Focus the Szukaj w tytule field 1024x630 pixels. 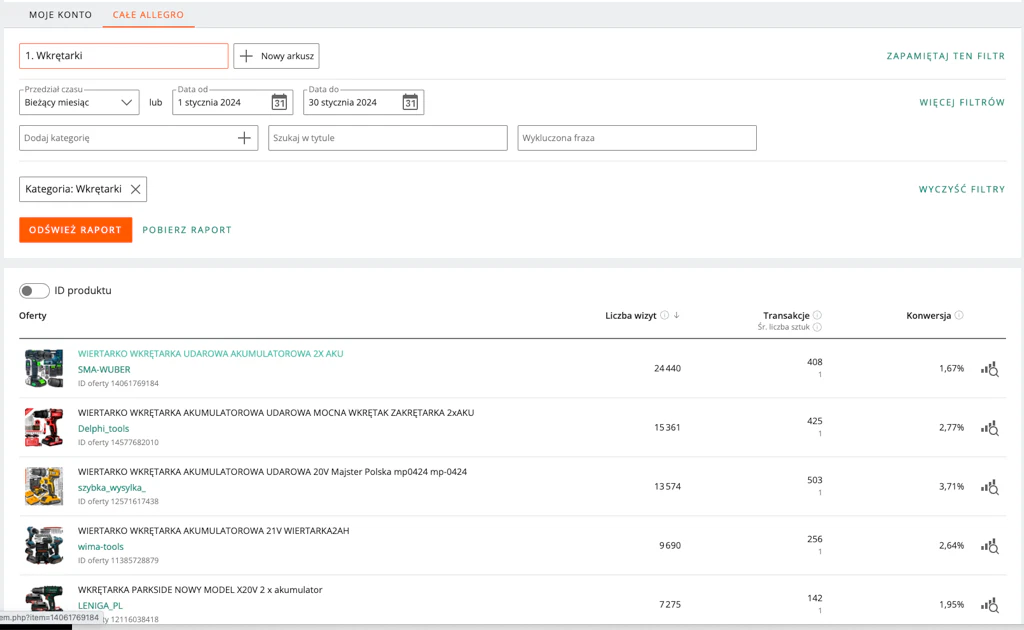387,138
